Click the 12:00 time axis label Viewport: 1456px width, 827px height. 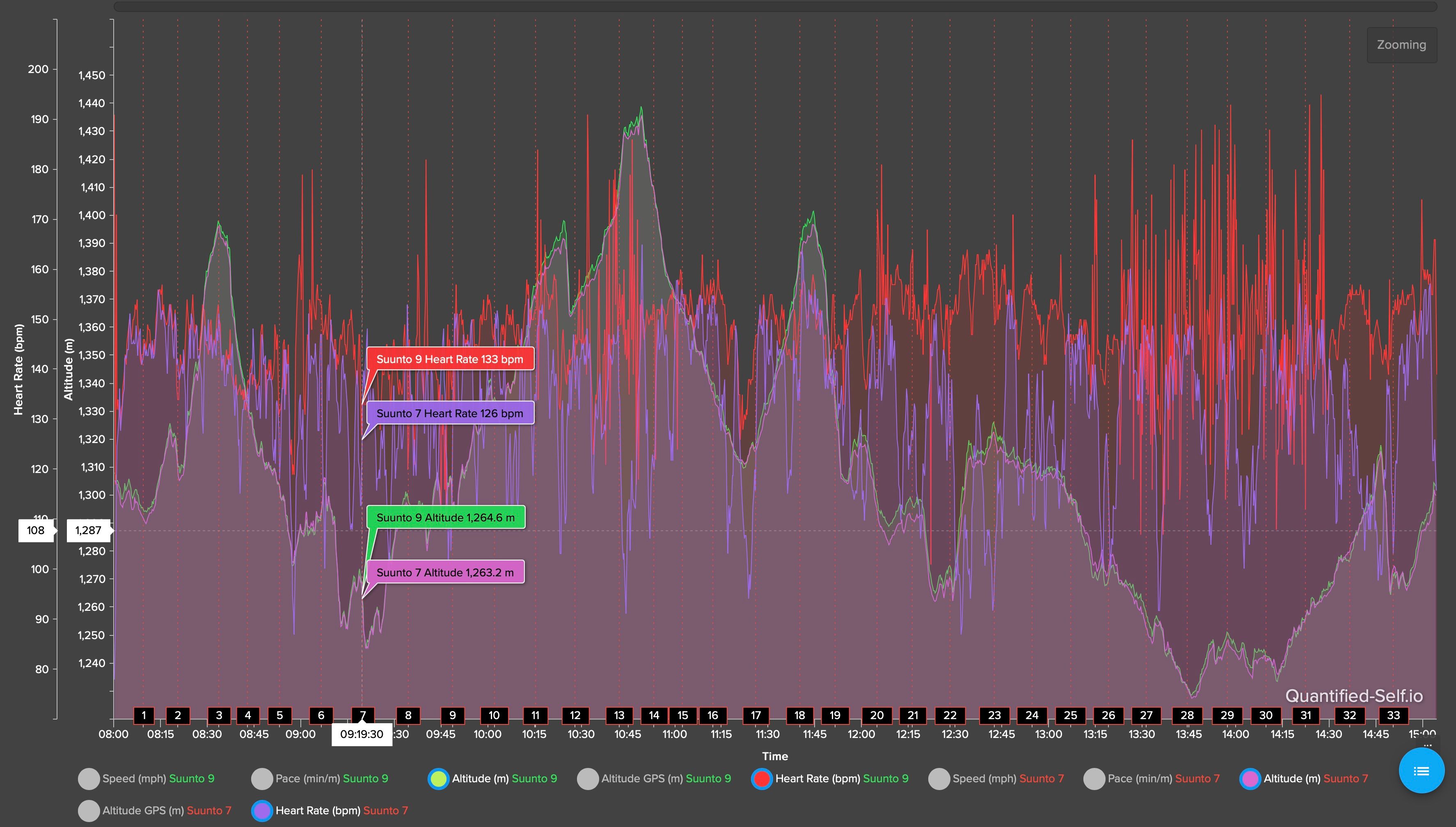[x=862, y=734]
